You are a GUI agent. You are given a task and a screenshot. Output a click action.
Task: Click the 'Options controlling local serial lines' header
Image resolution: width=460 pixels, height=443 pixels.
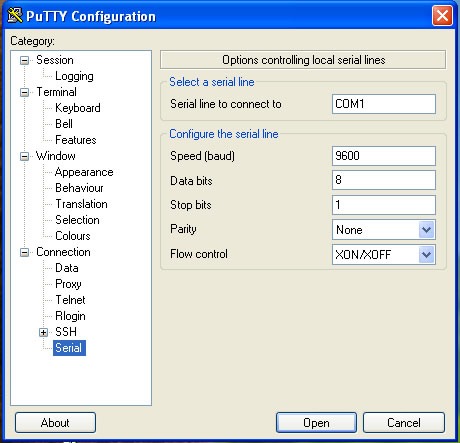point(303,60)
